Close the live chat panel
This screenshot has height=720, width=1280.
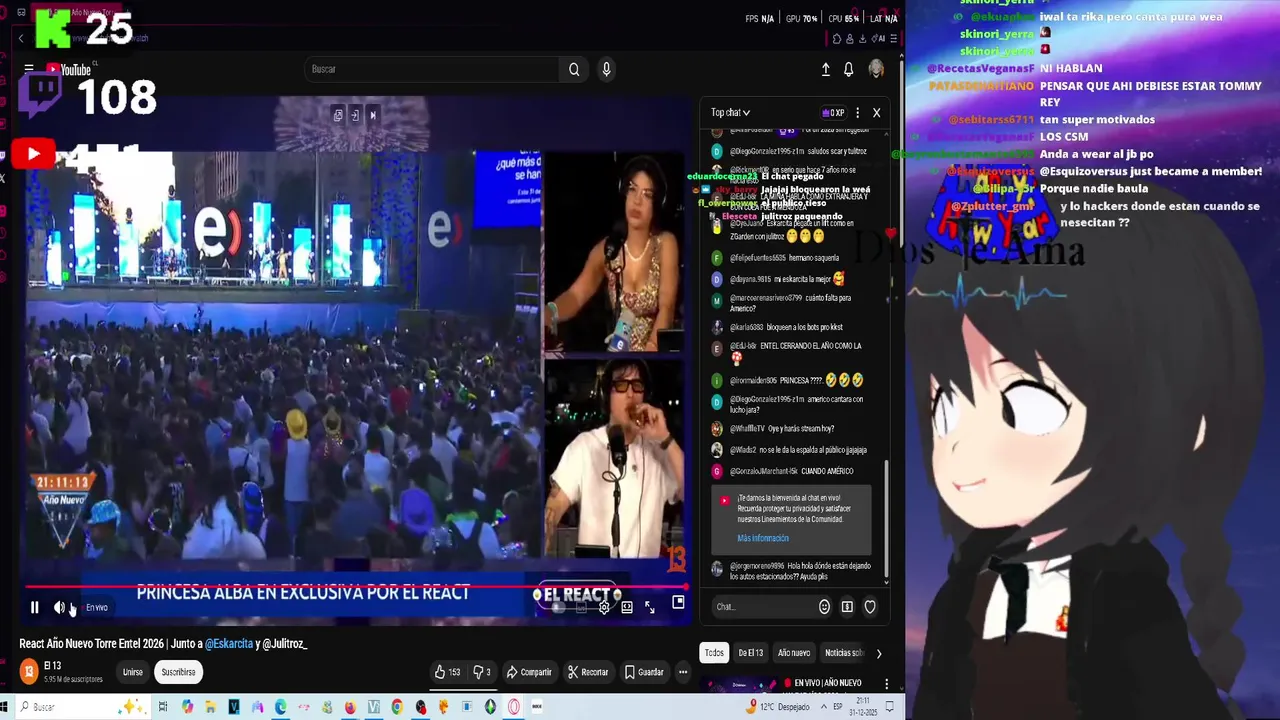click(877, 113)
